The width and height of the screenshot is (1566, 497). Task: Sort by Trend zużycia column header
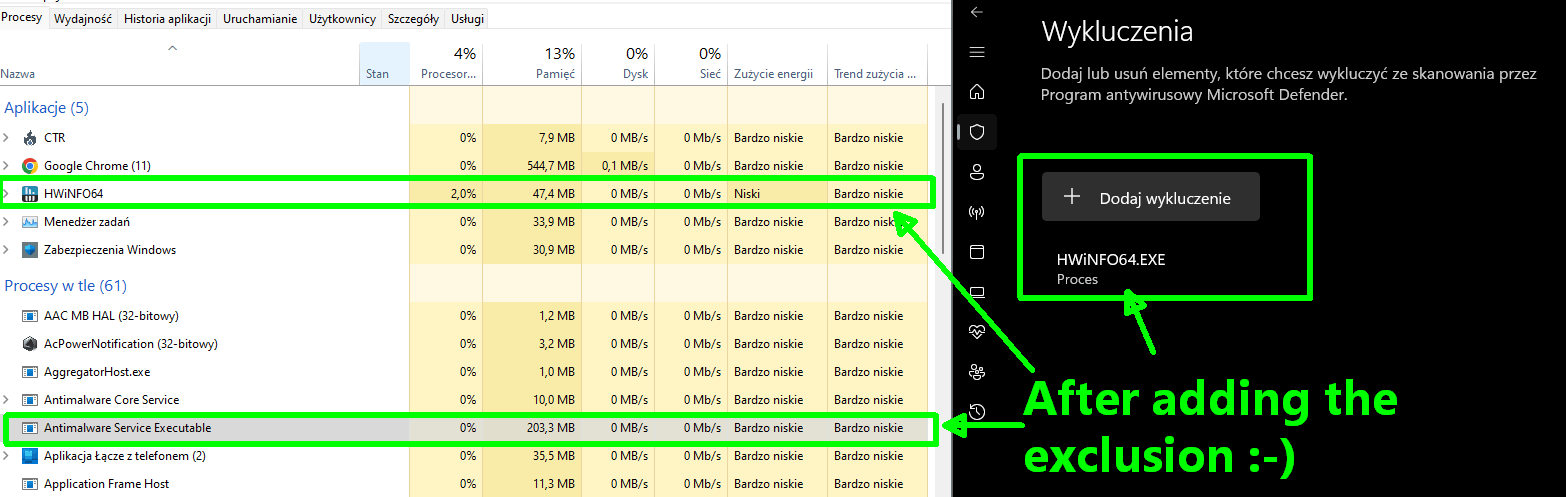pyautogui.click(x=877, y=63)
